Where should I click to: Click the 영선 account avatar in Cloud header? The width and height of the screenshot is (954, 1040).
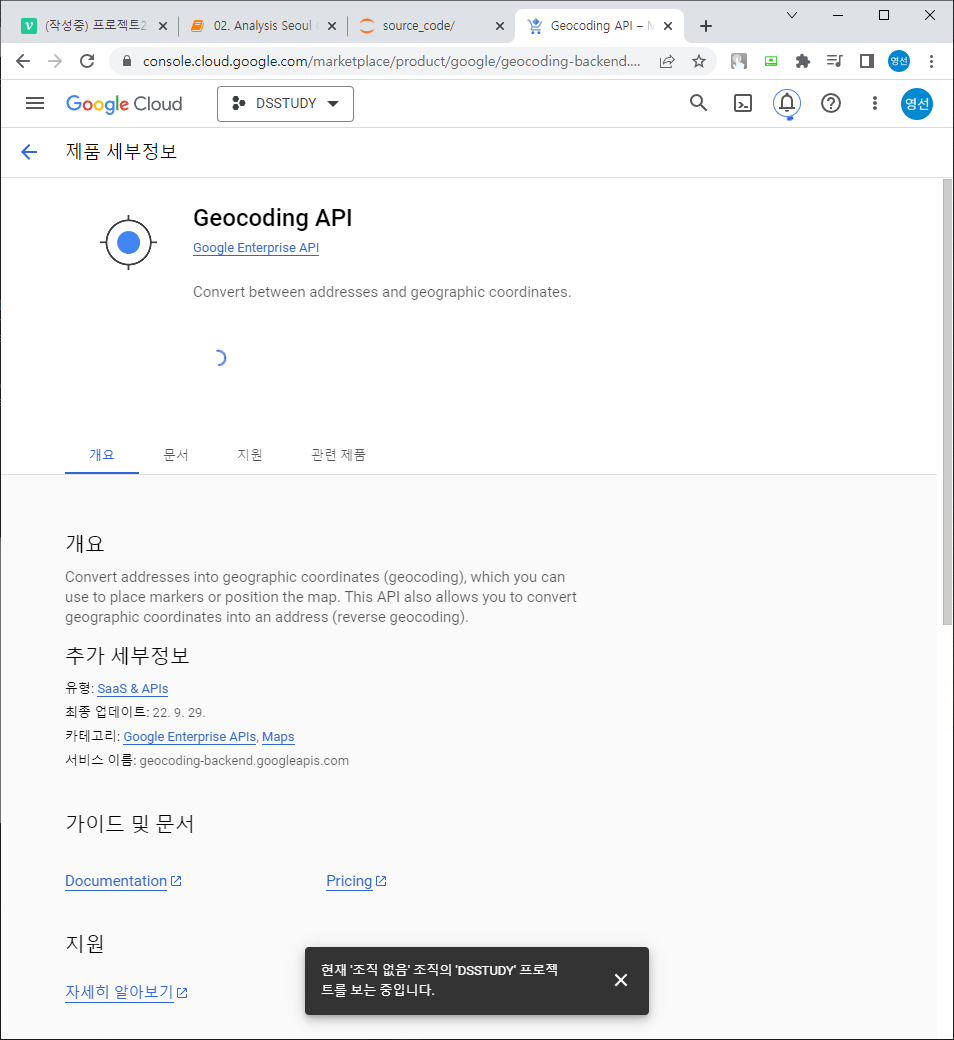(917, 103)
